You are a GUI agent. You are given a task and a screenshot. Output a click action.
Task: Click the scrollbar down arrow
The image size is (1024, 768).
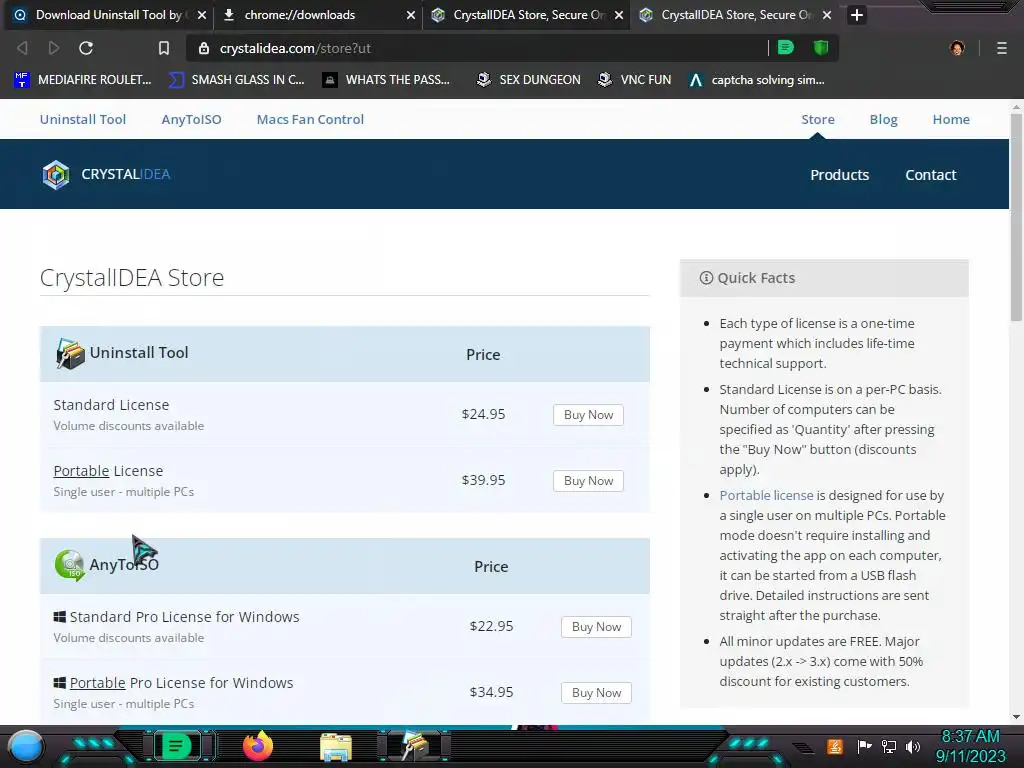click(1016, 716)
